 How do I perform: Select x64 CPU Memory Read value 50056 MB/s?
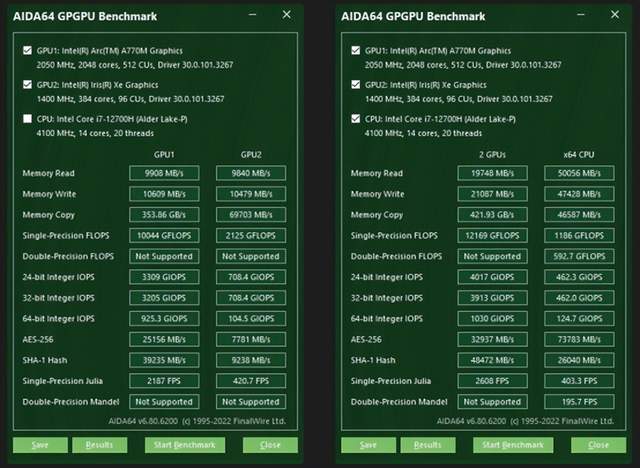(x=579, y=173)
